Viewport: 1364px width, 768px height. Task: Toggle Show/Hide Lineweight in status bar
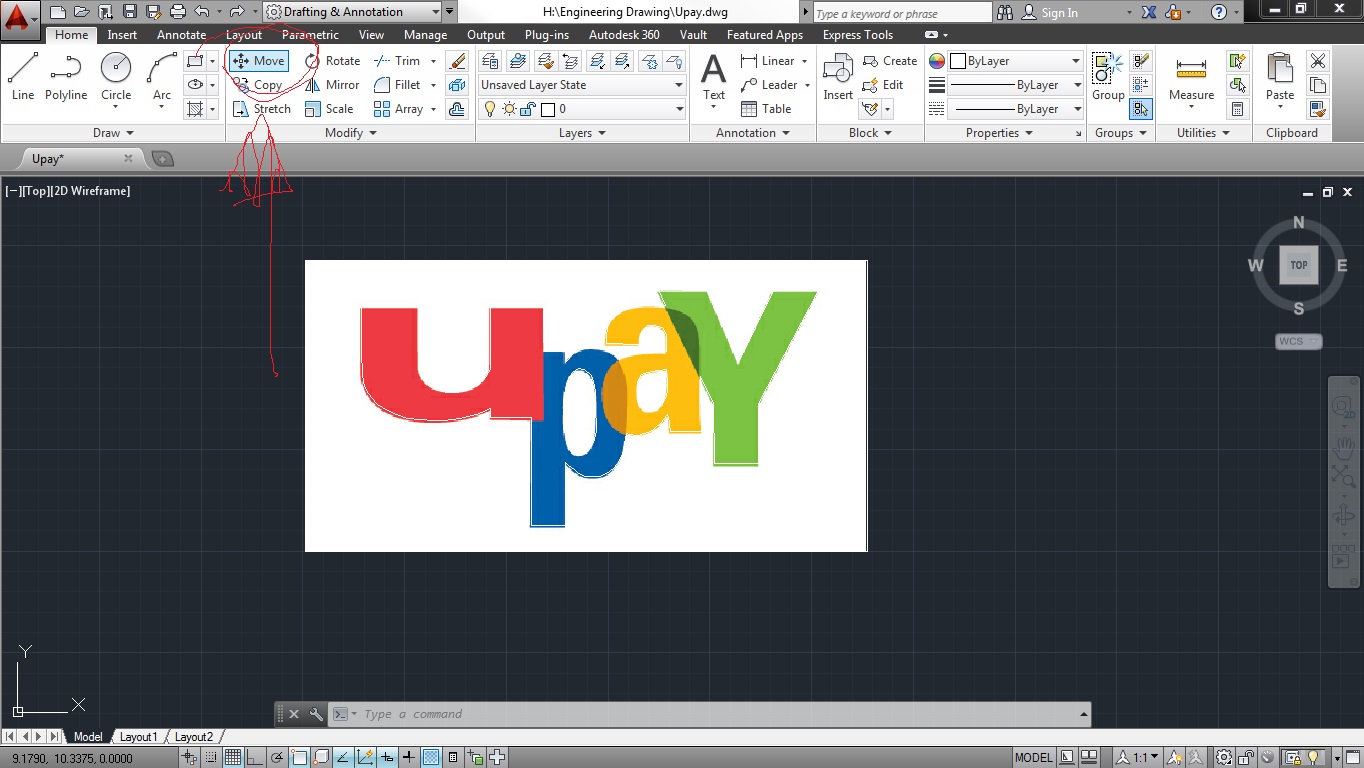(x=409, y=758)
